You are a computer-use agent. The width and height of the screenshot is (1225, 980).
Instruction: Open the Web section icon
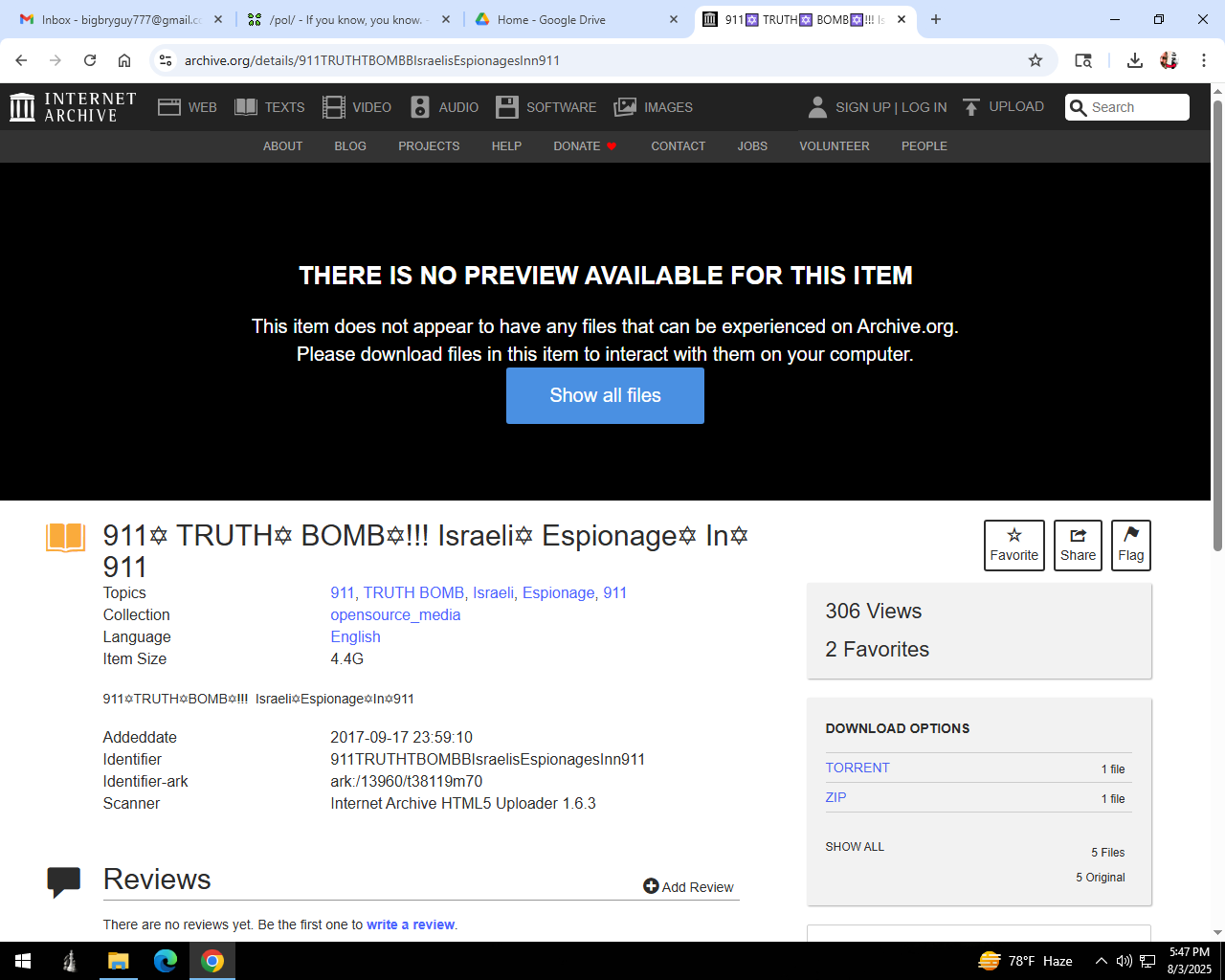click(x=169, y=107)
